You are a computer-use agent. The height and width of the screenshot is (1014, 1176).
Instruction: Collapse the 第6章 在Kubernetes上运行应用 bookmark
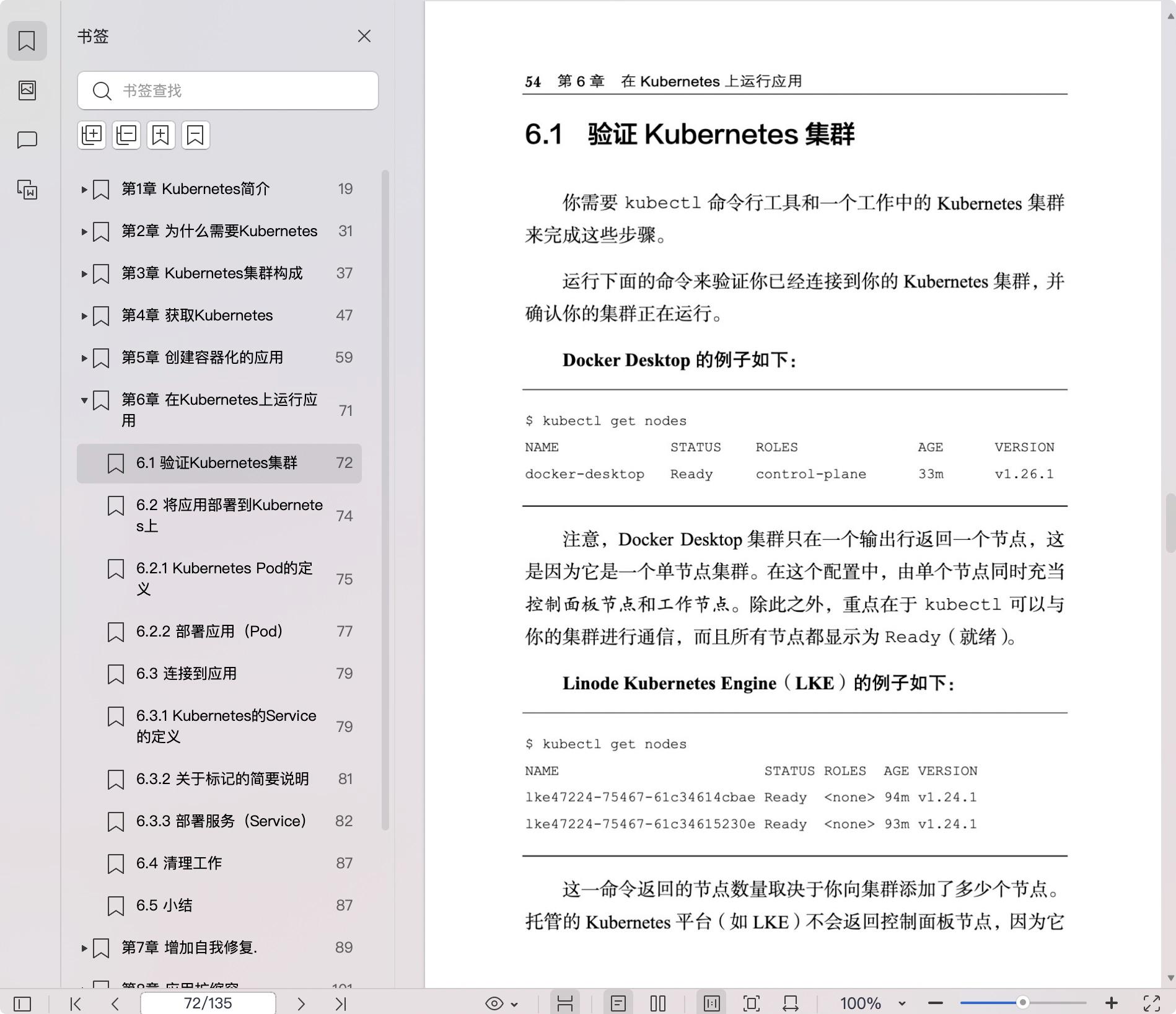tap(84, 400)
